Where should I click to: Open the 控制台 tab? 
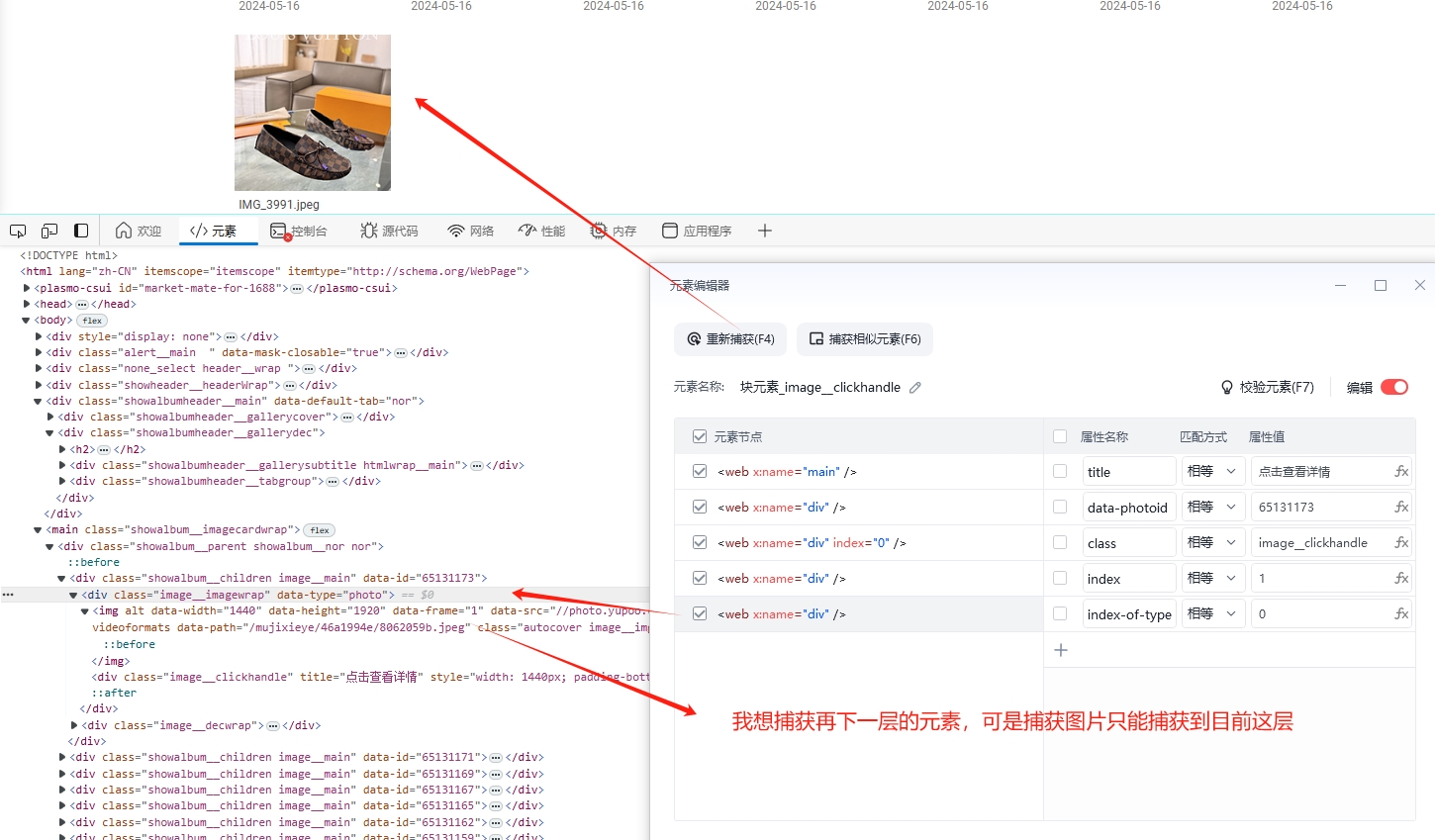(299, 231)
